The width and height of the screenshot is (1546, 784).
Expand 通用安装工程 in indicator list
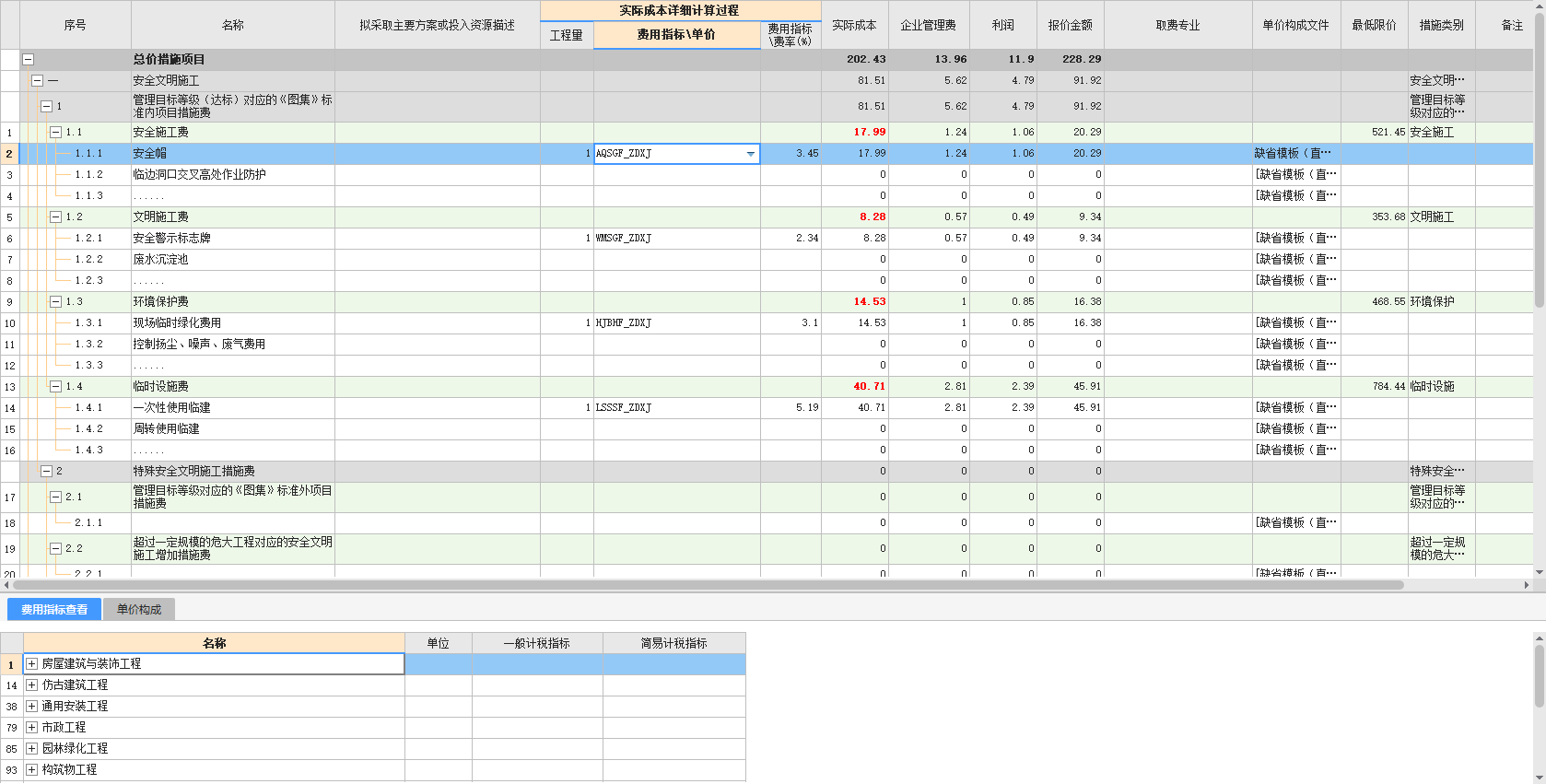click(31, 706)
